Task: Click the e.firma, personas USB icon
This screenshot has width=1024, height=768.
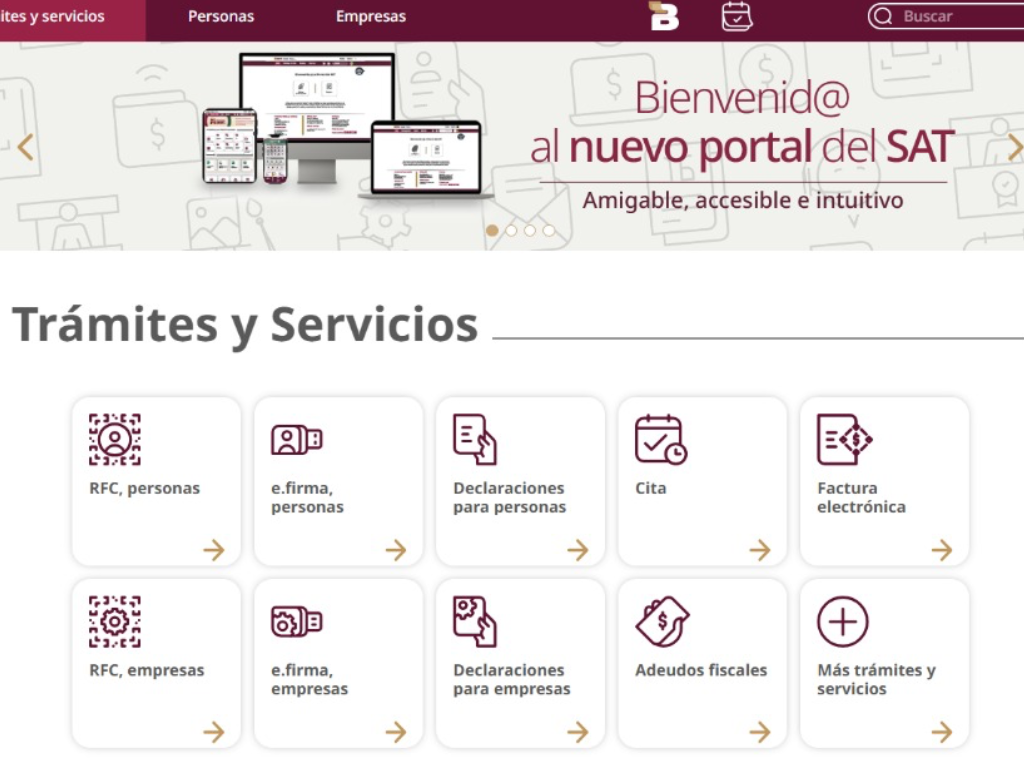Action: (x=296, y=440)
